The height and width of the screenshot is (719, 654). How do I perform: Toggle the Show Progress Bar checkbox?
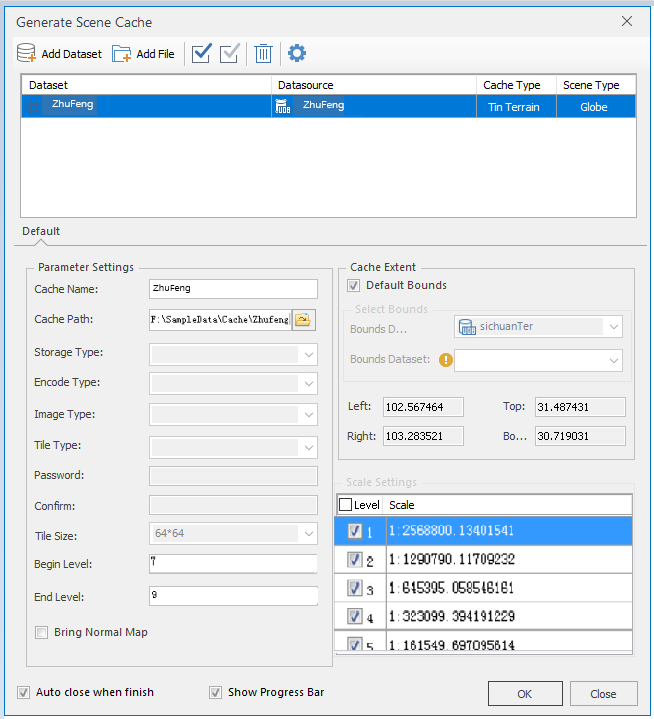[216, 692]
